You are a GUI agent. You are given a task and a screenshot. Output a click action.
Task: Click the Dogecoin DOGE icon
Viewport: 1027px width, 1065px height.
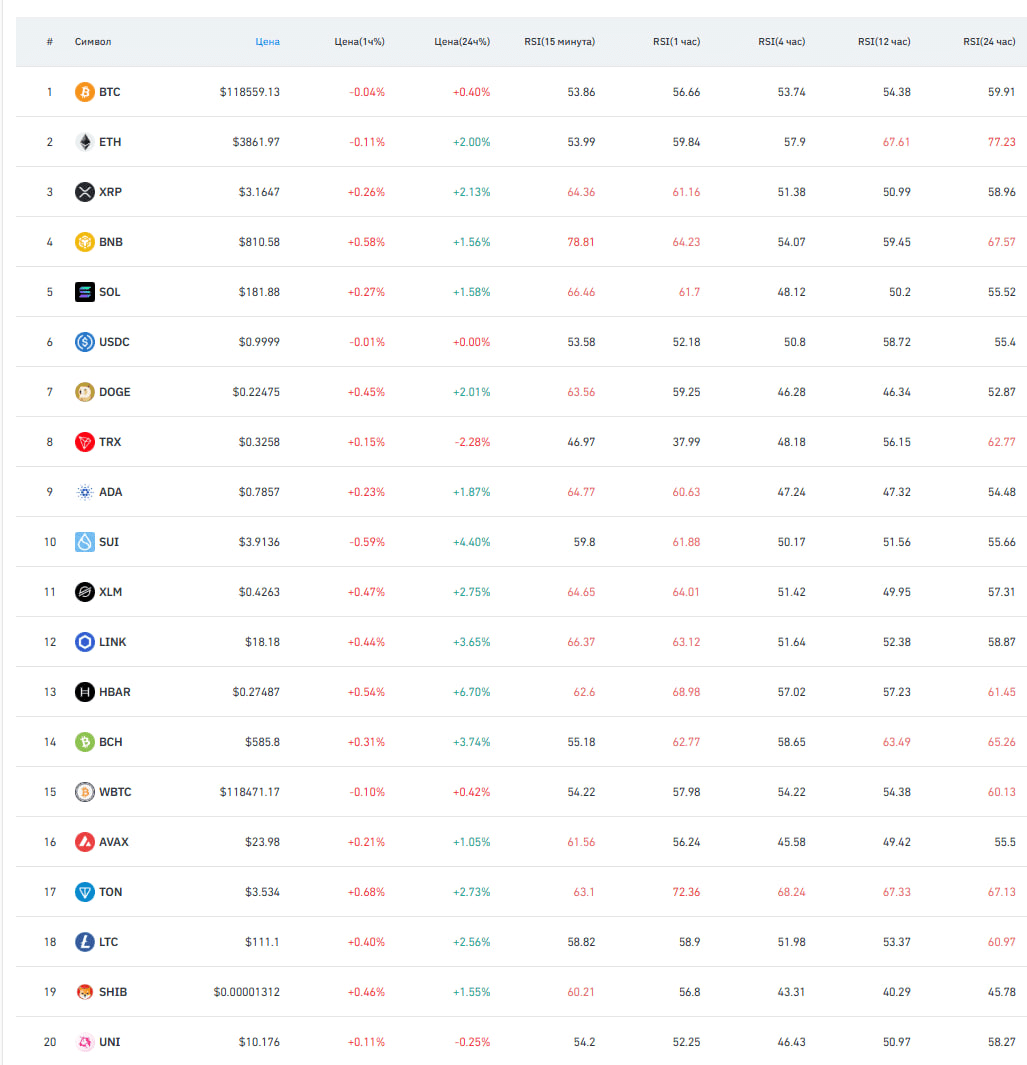84,392
